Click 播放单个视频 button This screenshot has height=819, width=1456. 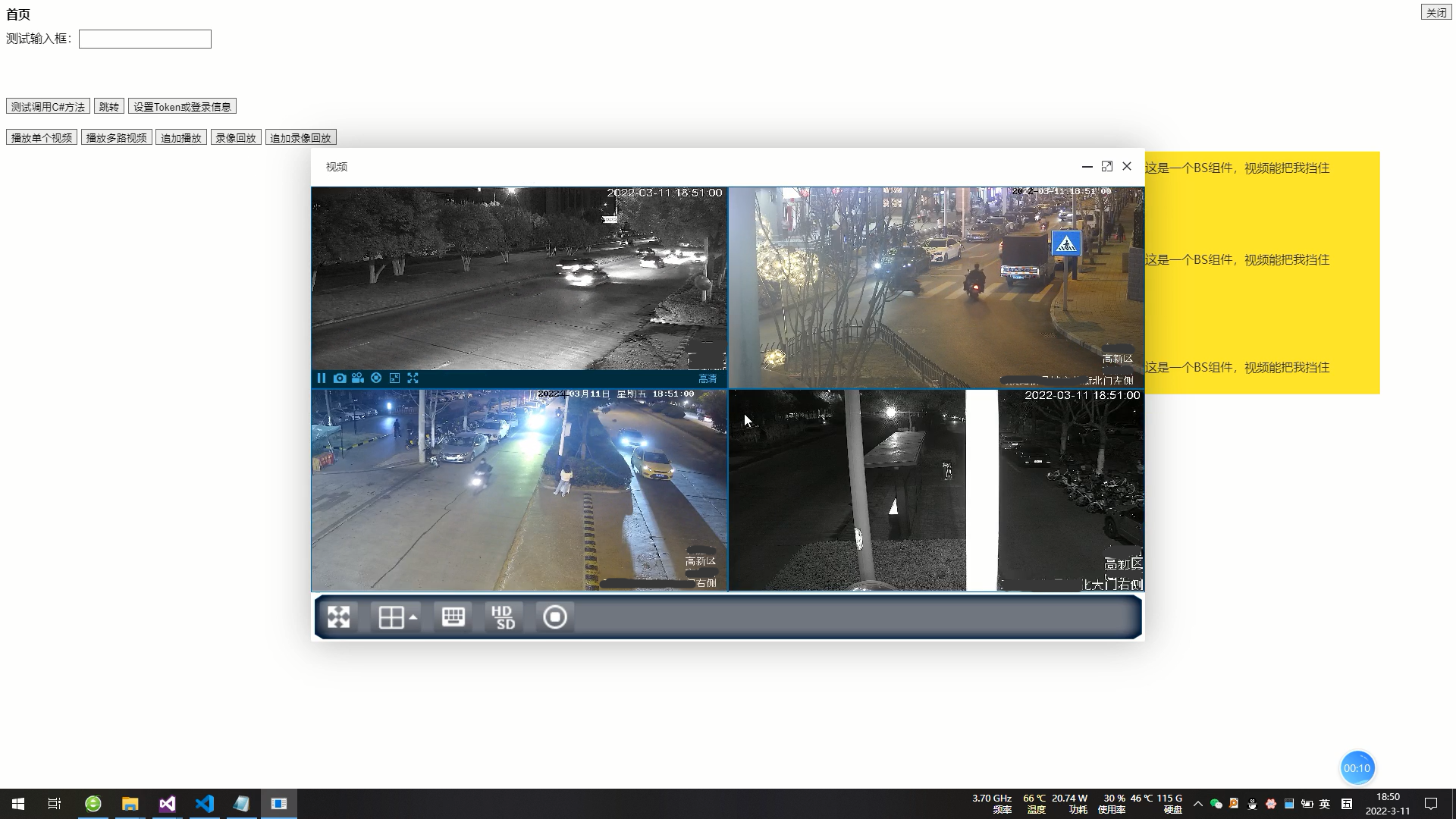point(42,137)
